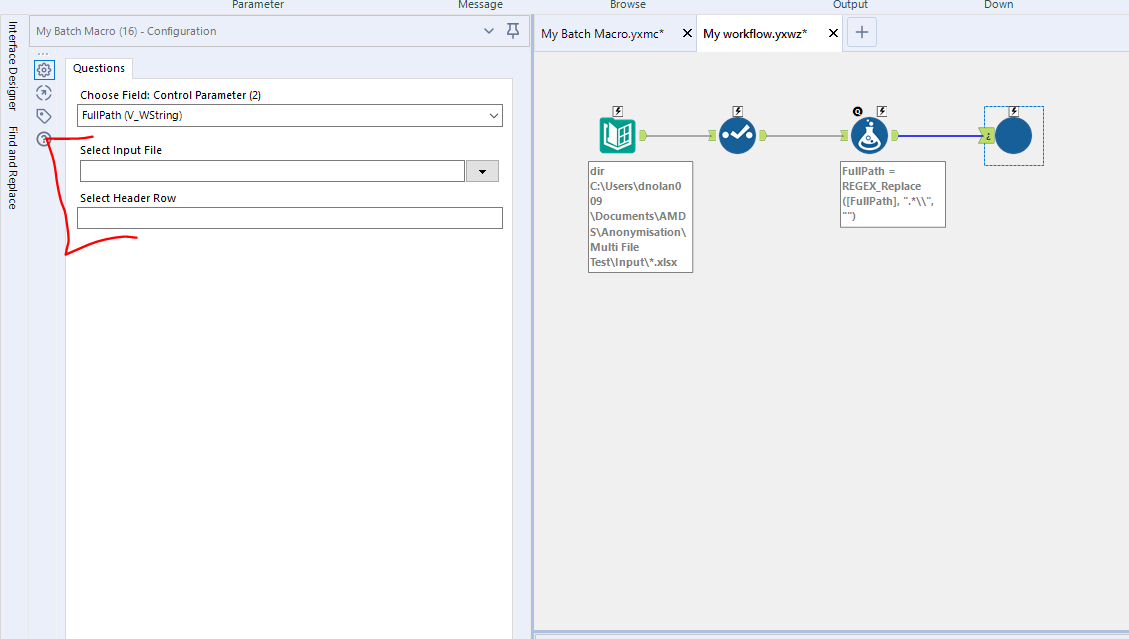Click the plus button to add a workflow
The width and height of the screenshot is (1129, 639).
click(861, 32)
